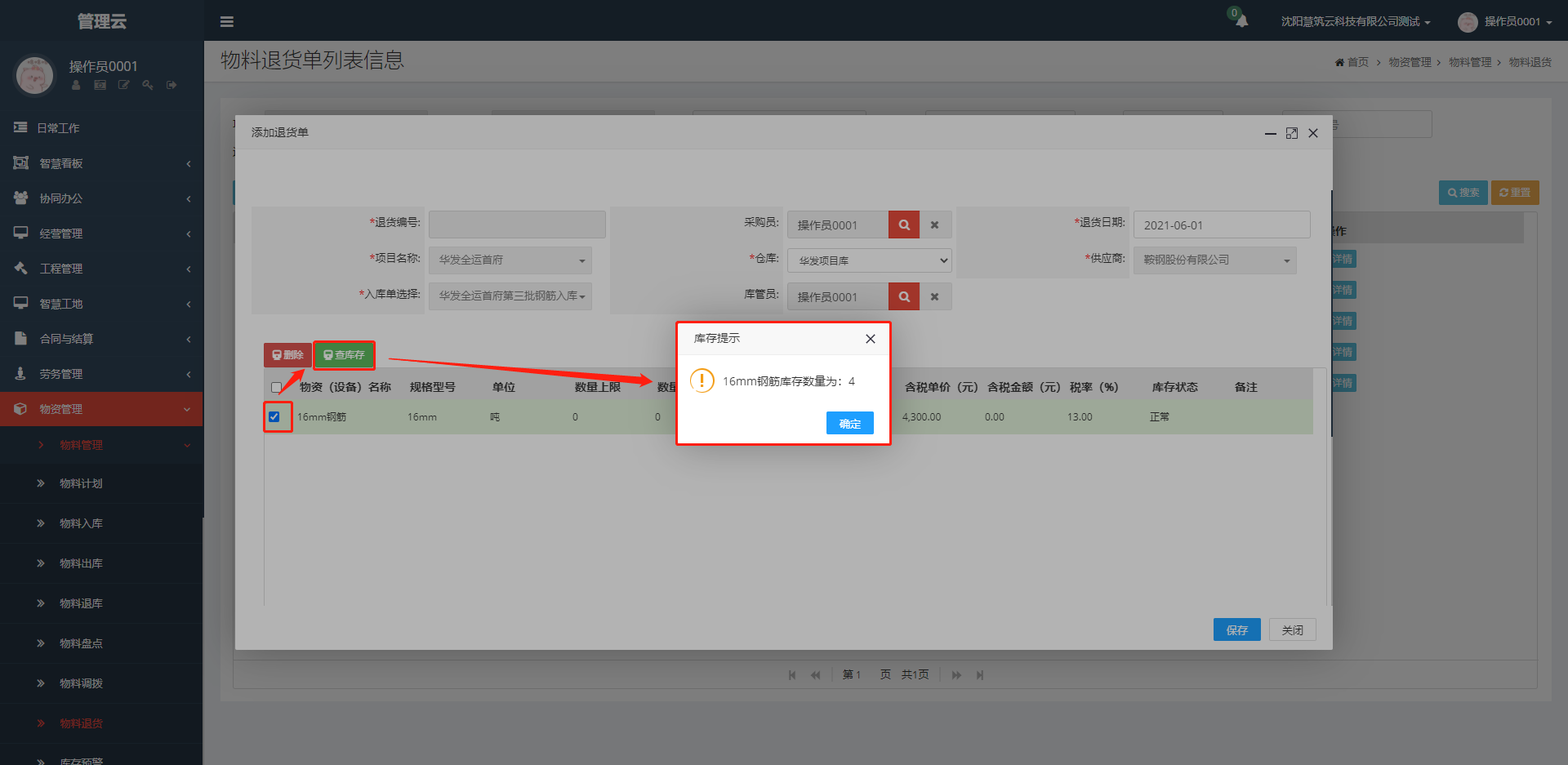Image resolution: width=1568 pixels, height=765 pixels.
Task: Open 物料调拨 in the sidebar
Action: tap(101, 683)
